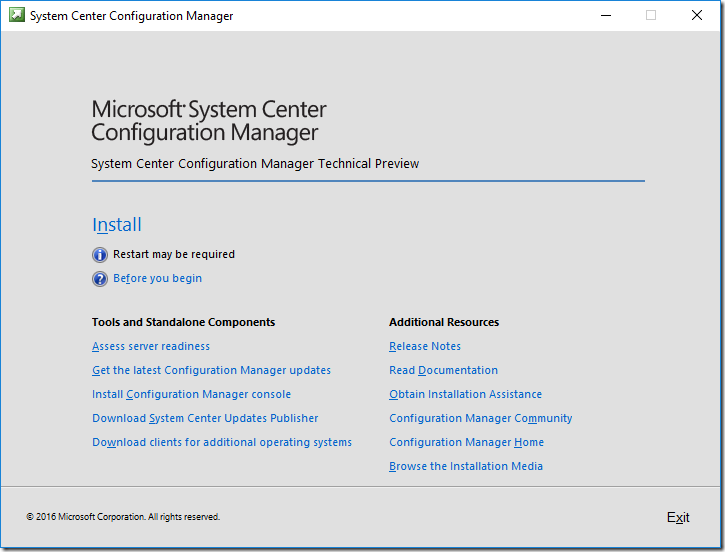Click the Exit button
The height and width of the screenshot is (552, 725).
678,517
